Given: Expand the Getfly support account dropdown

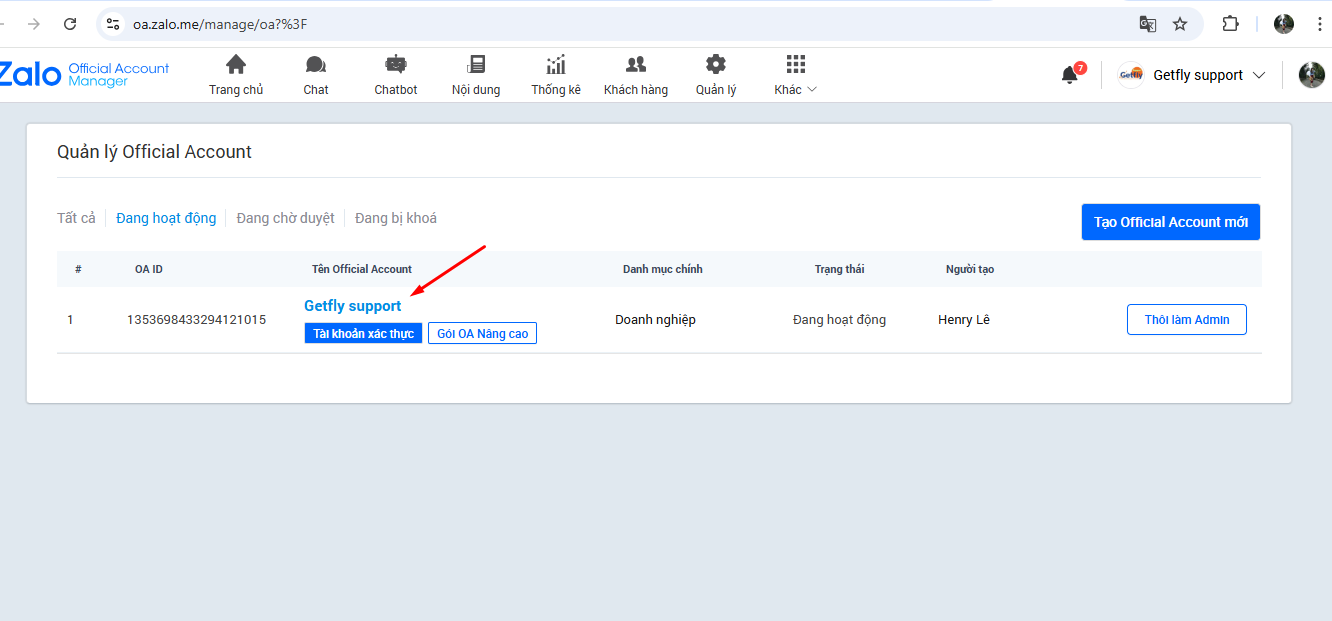Looking at the screenshot, I should click(x=1259, y=75).
